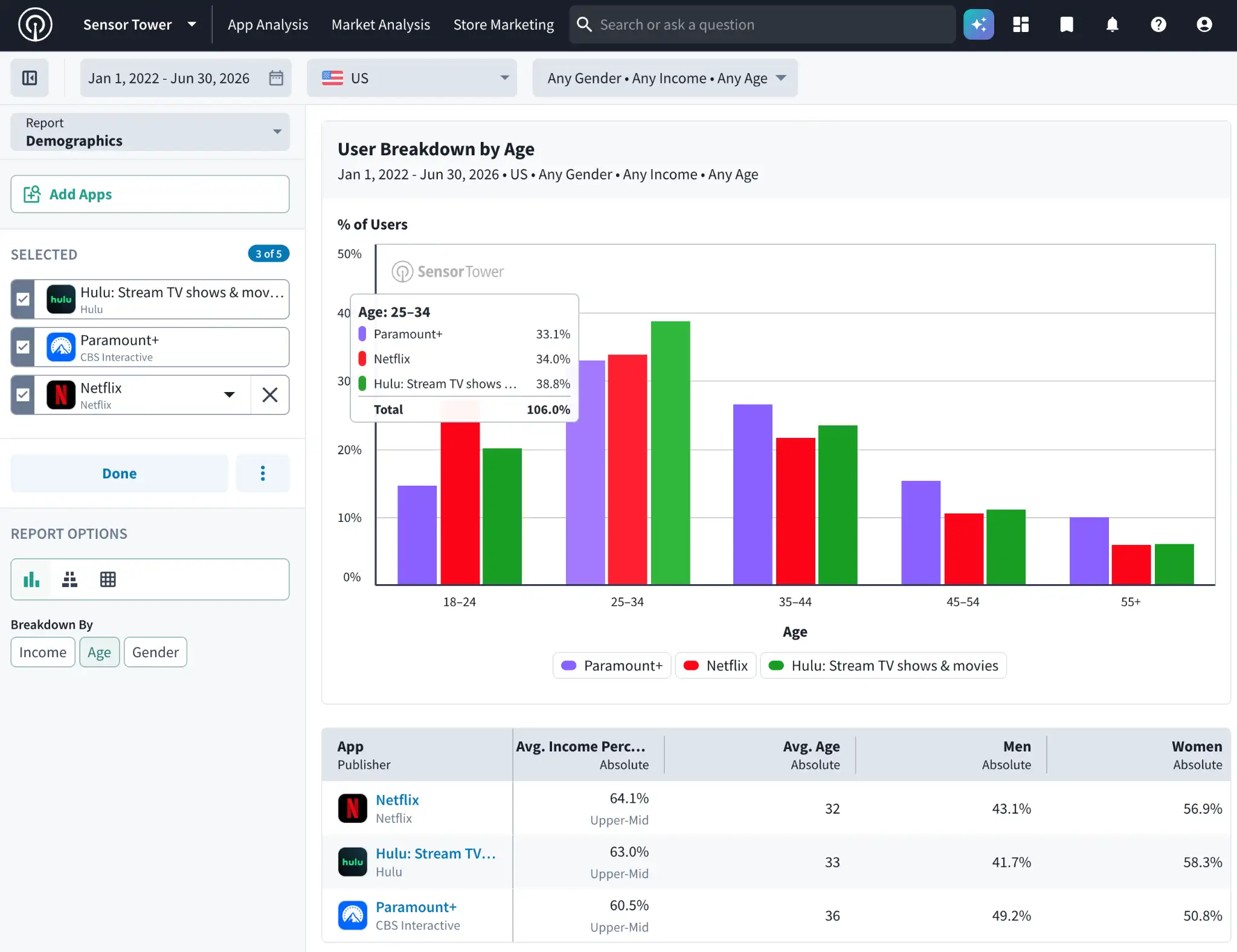Open the three-dot more options menu
Viewport: 1237px width, 952px height.
(x=263, y=474)
